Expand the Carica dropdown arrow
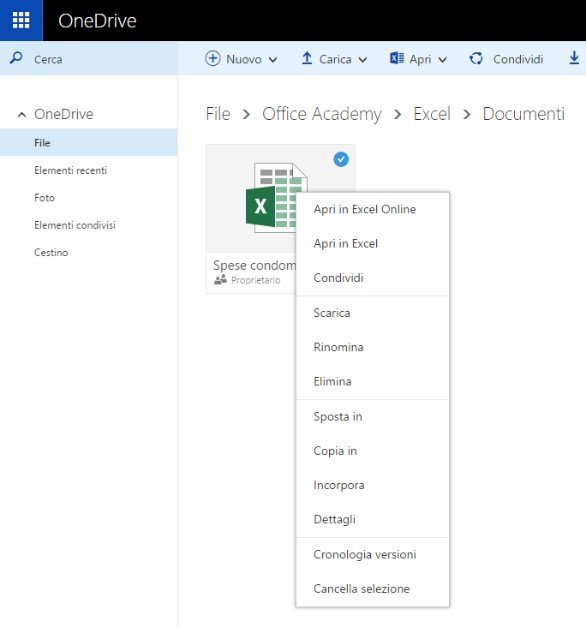 coord(362,60)
